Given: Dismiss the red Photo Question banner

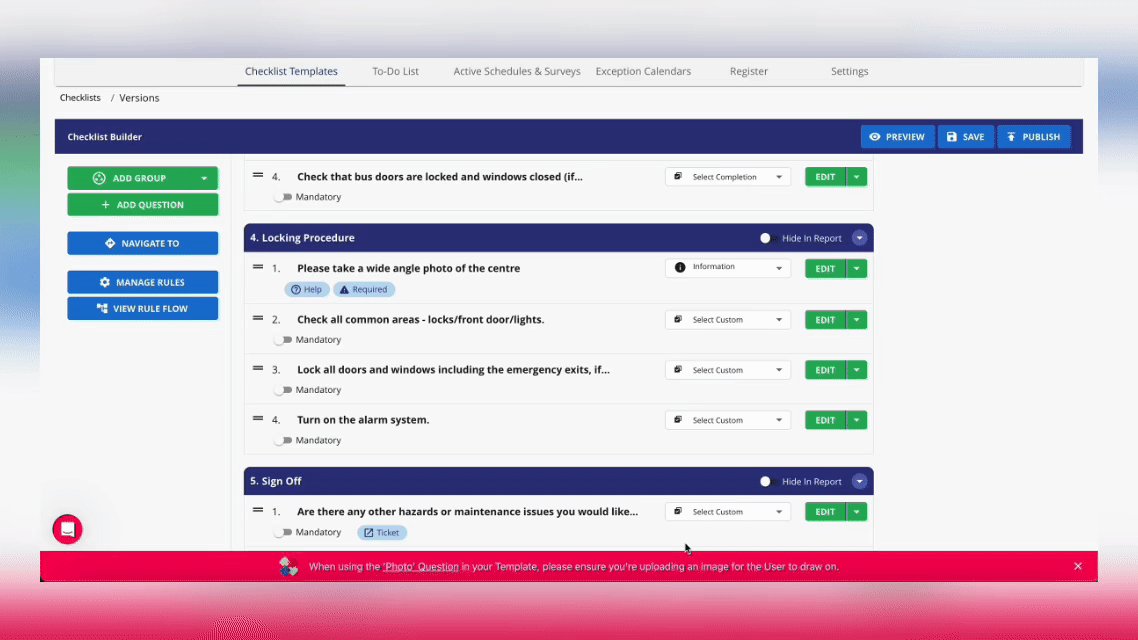Looking at the screenshot, I should pyautogui.click(x=1077, y=566).
